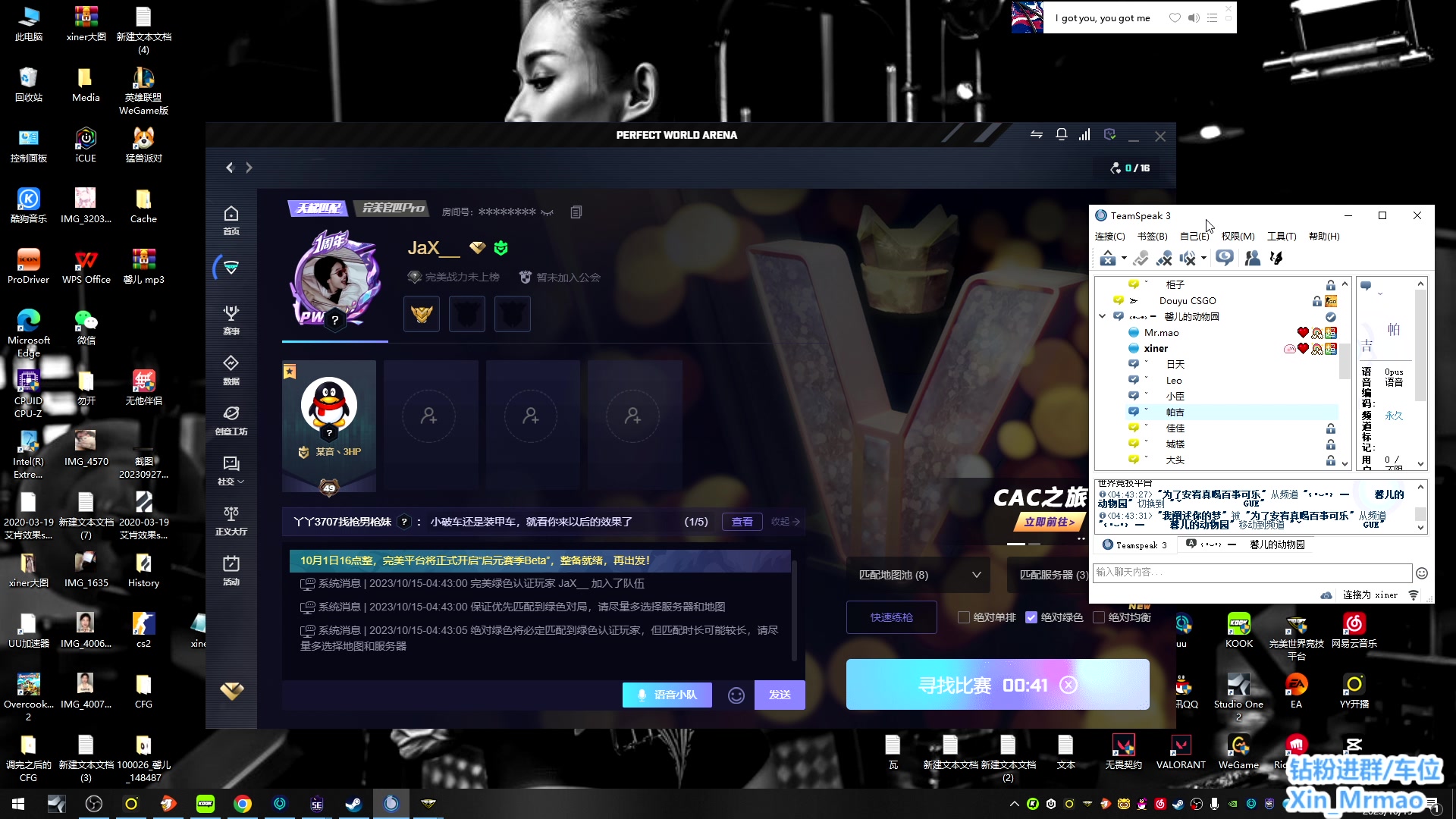Open TeamSpeak 帮助(H) menu
The width and height of the screenshot is (1456, 819).
point(1324,237)
